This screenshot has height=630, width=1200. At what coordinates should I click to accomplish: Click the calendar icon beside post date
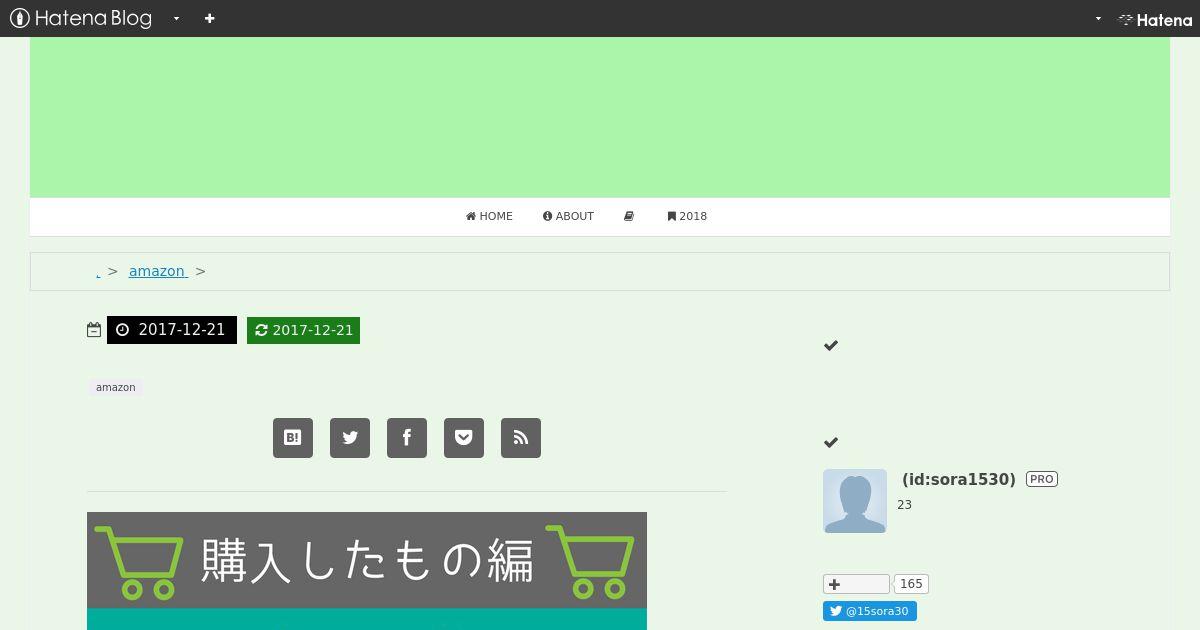click(94, 330)
